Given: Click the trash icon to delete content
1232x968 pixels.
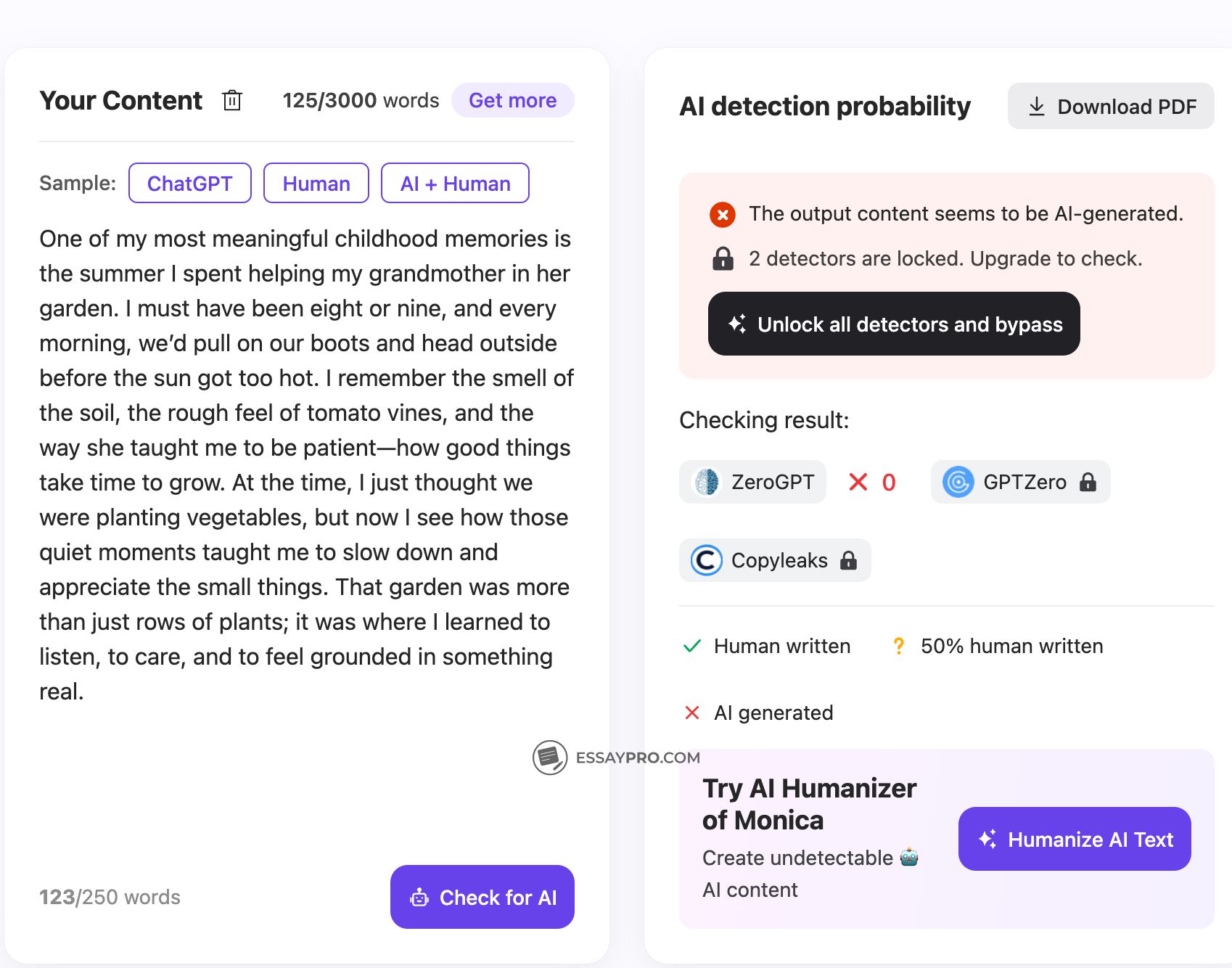Looking at the screenshot, I should click(x=232, y=100).
